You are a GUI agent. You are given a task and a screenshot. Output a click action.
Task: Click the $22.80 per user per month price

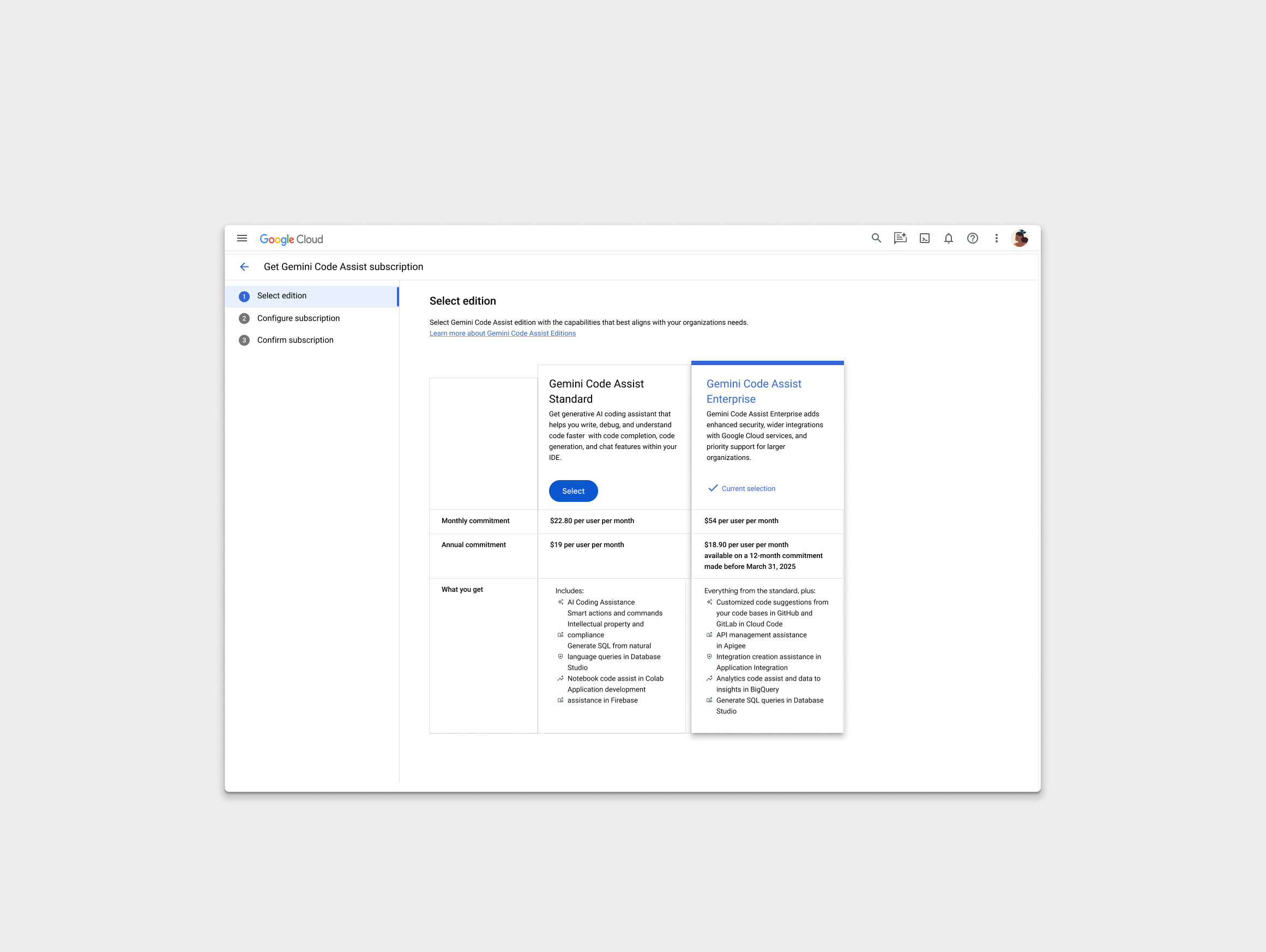pyautogui.click(x=592, y=520)
